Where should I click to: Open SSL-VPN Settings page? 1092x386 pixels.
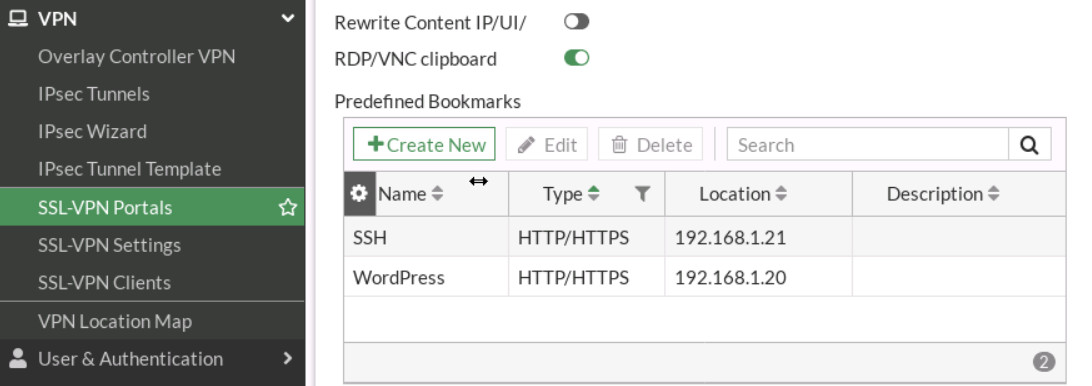[109, 245]
